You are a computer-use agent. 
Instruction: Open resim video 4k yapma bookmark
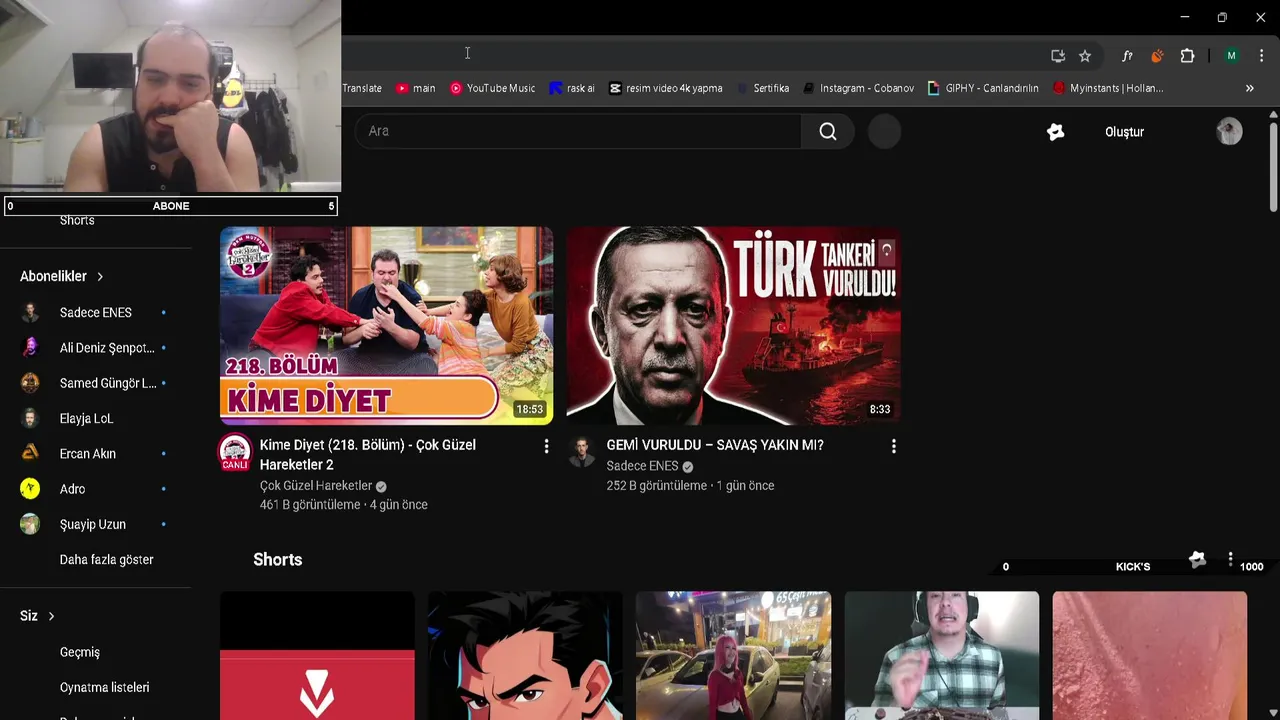(x=666, y=88)
